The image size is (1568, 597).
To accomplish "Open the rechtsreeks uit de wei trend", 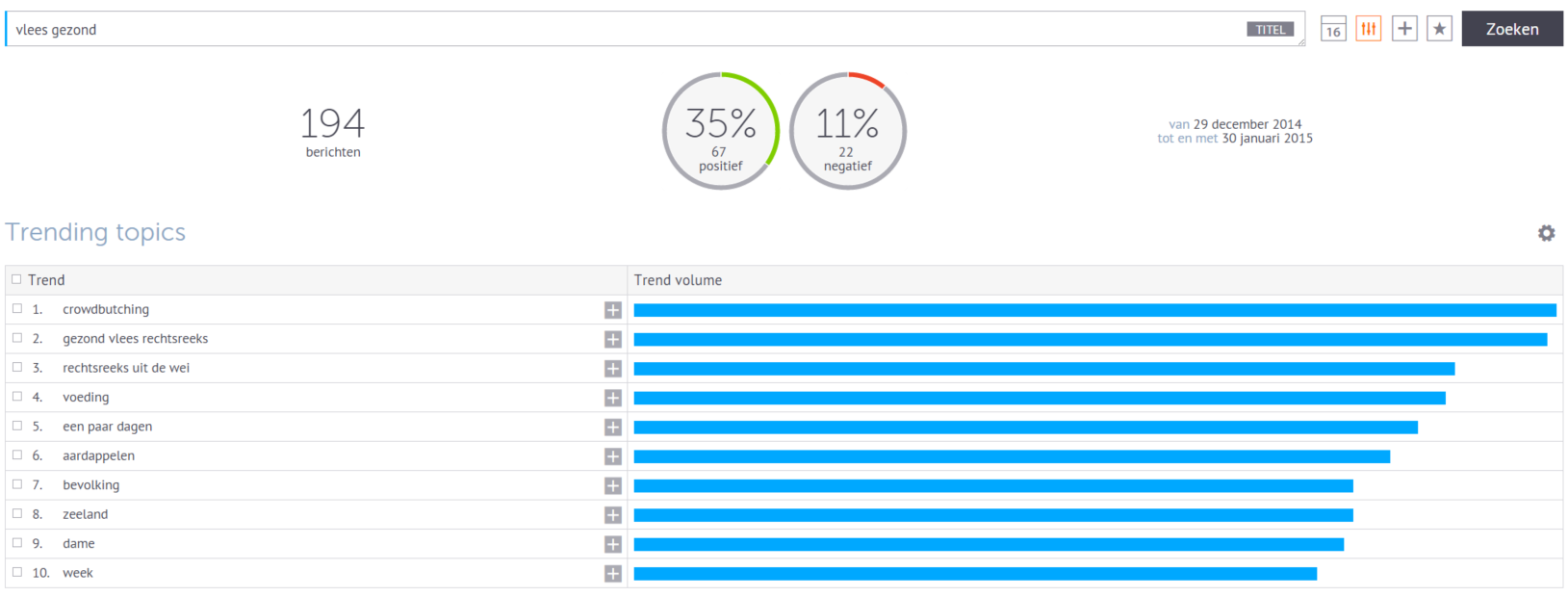I will tap(126, 368).
